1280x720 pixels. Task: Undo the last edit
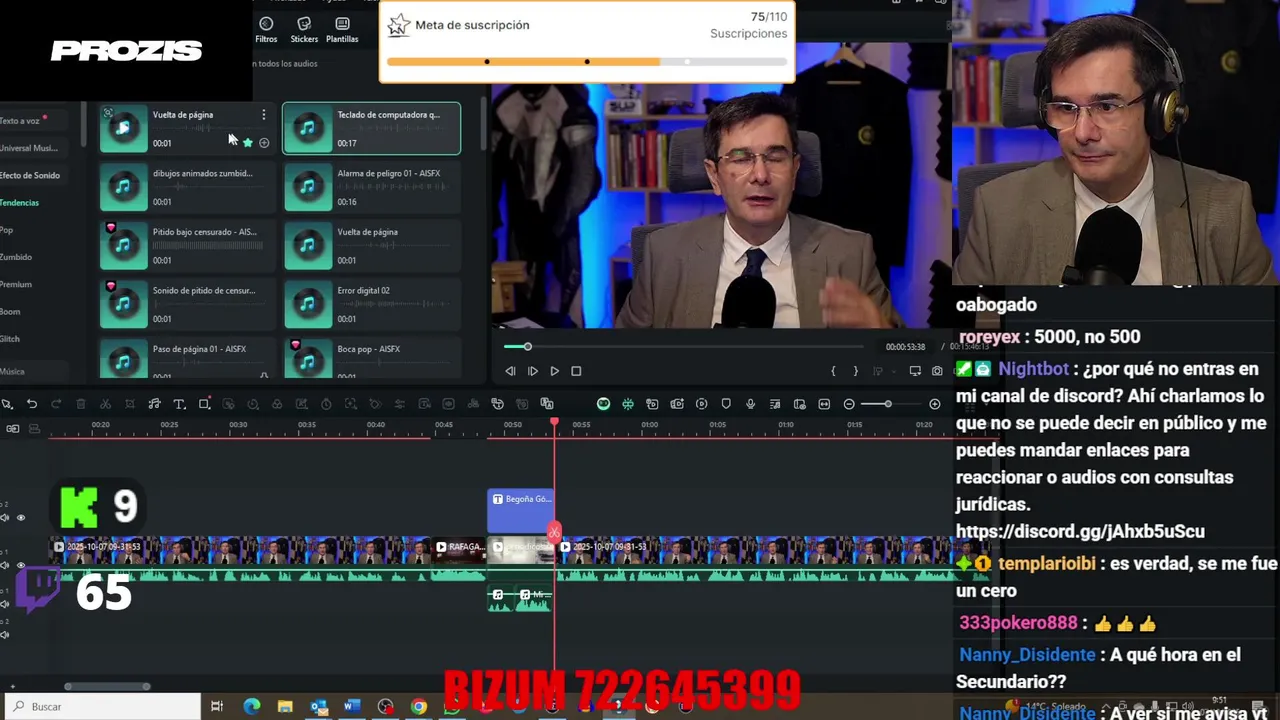(32, 404)
